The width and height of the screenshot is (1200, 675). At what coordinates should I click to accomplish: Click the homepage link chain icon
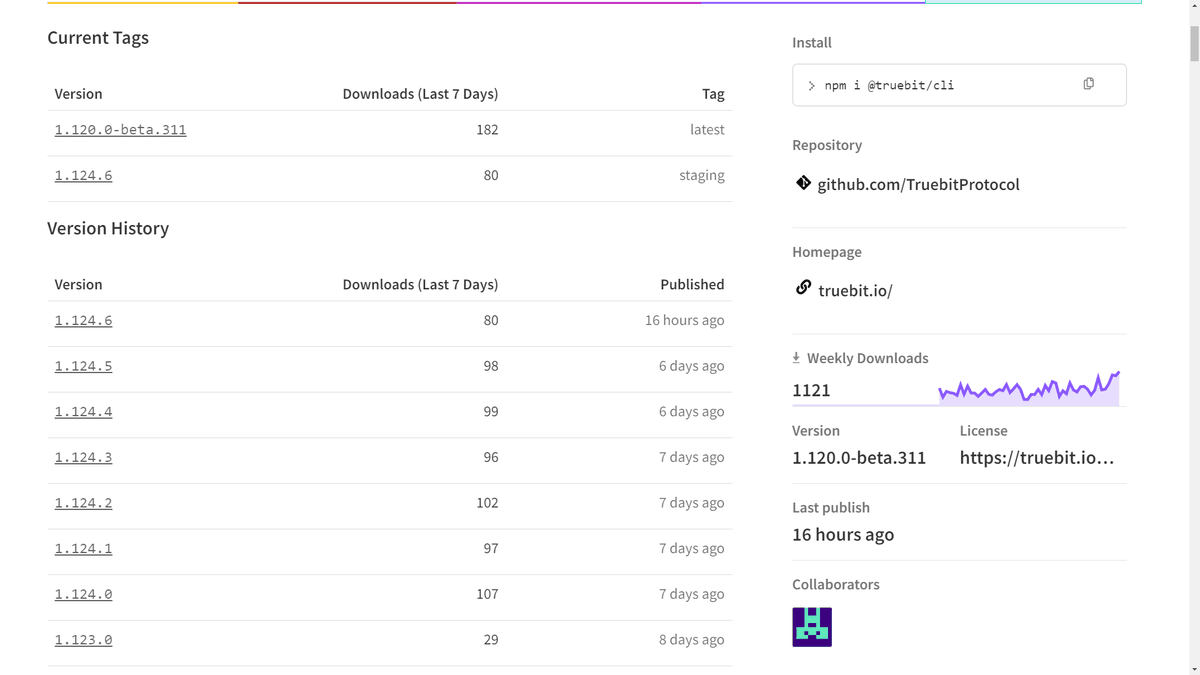(x=803, y=288)
